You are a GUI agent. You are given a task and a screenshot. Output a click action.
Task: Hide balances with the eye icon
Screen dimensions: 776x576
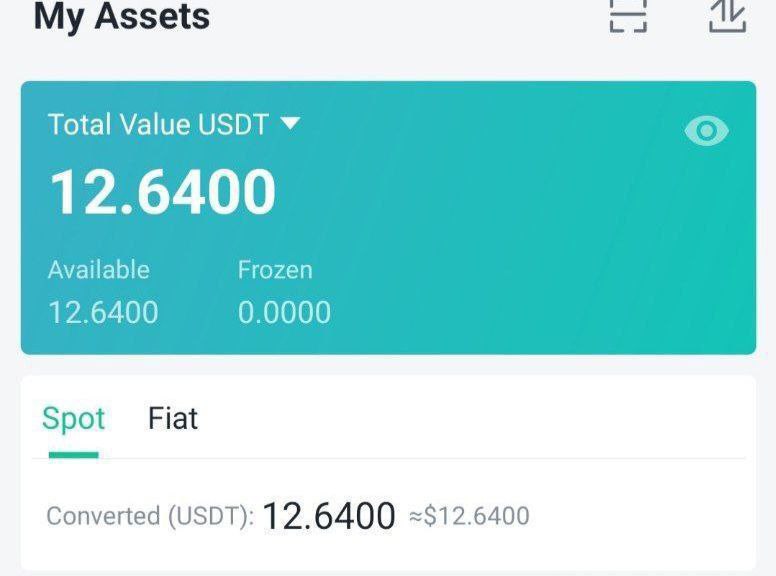pyautogui.click(x=707, y=131)
